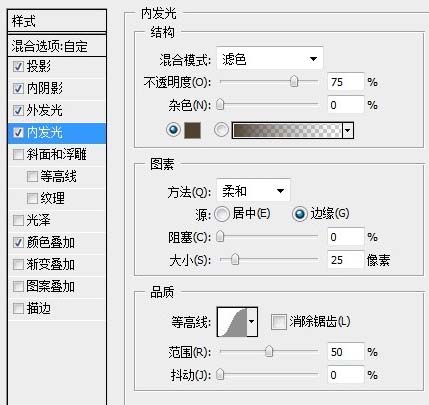This screenshot has width=429, height=405.
Task: Open the 颜色叠加 style settings
Action: (x=51, y=243)
